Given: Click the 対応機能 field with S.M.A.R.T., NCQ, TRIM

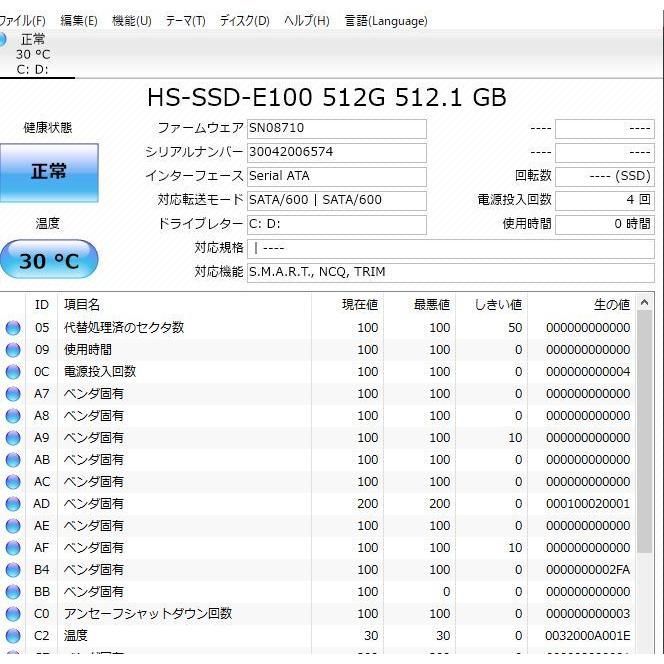Looking at the screenshot, I should pos(451,272).
